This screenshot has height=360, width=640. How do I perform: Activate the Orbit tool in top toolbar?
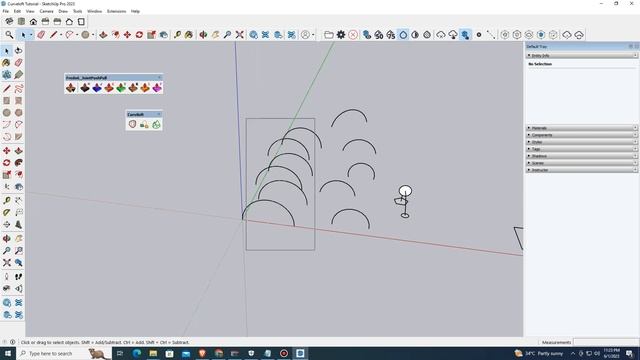click(203, 35)
